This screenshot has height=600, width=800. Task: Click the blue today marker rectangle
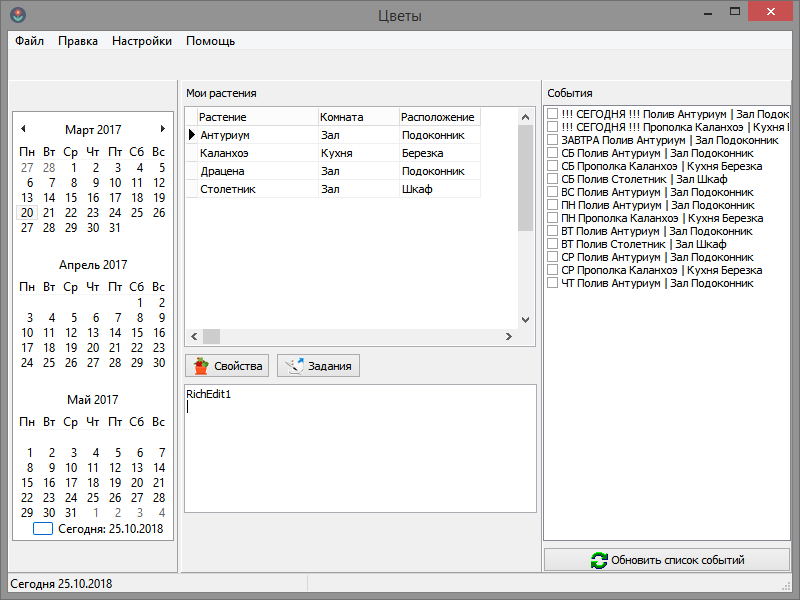(43, 529)
